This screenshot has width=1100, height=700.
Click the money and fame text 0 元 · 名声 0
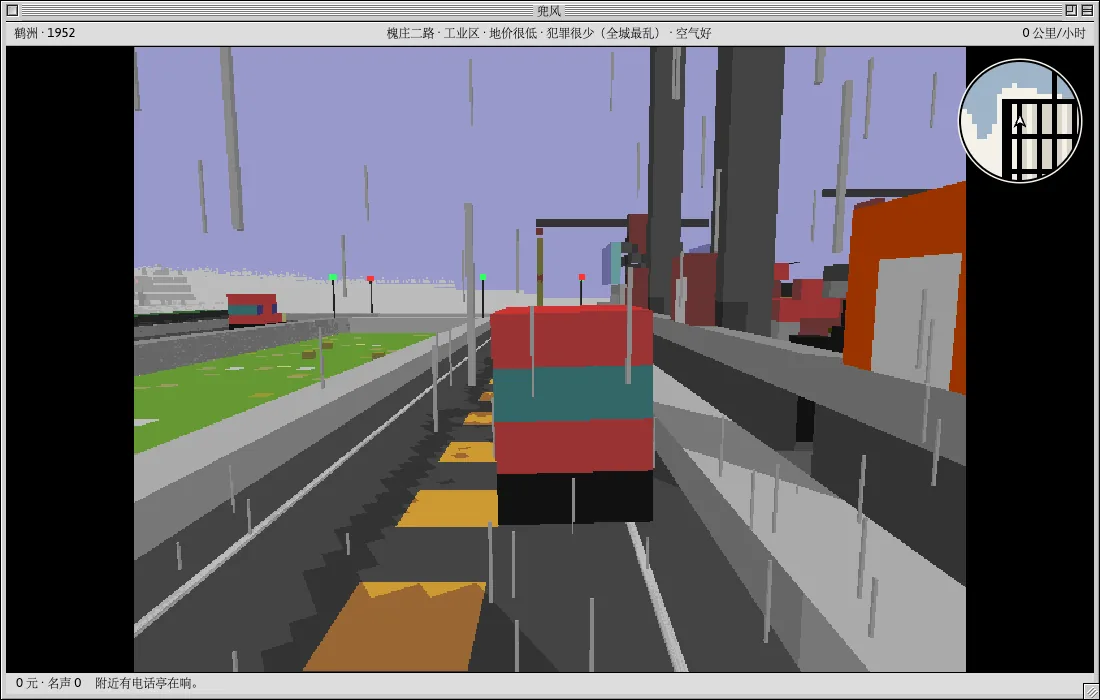48,683
